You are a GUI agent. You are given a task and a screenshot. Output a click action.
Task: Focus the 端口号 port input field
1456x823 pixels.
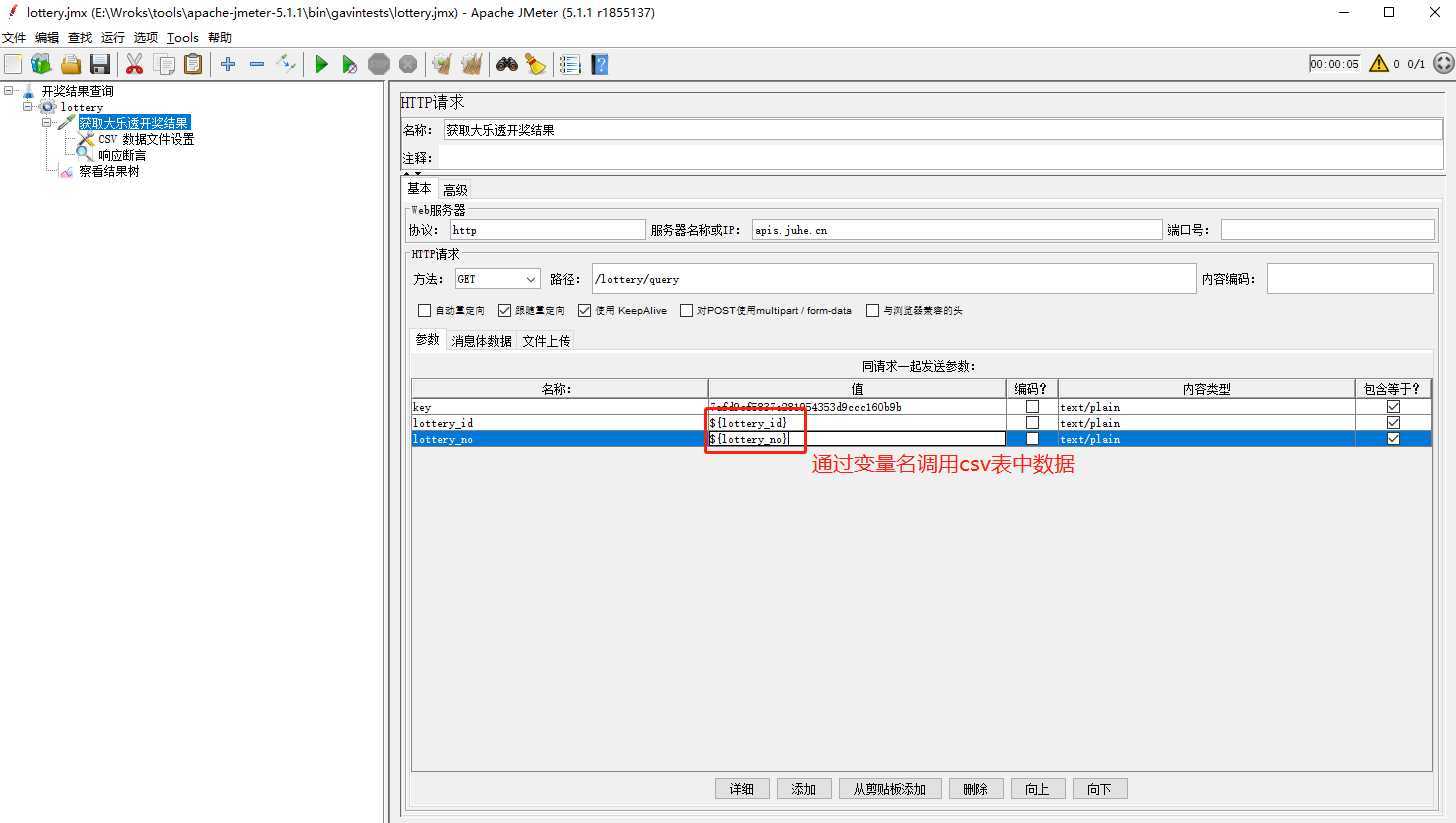1328,230
